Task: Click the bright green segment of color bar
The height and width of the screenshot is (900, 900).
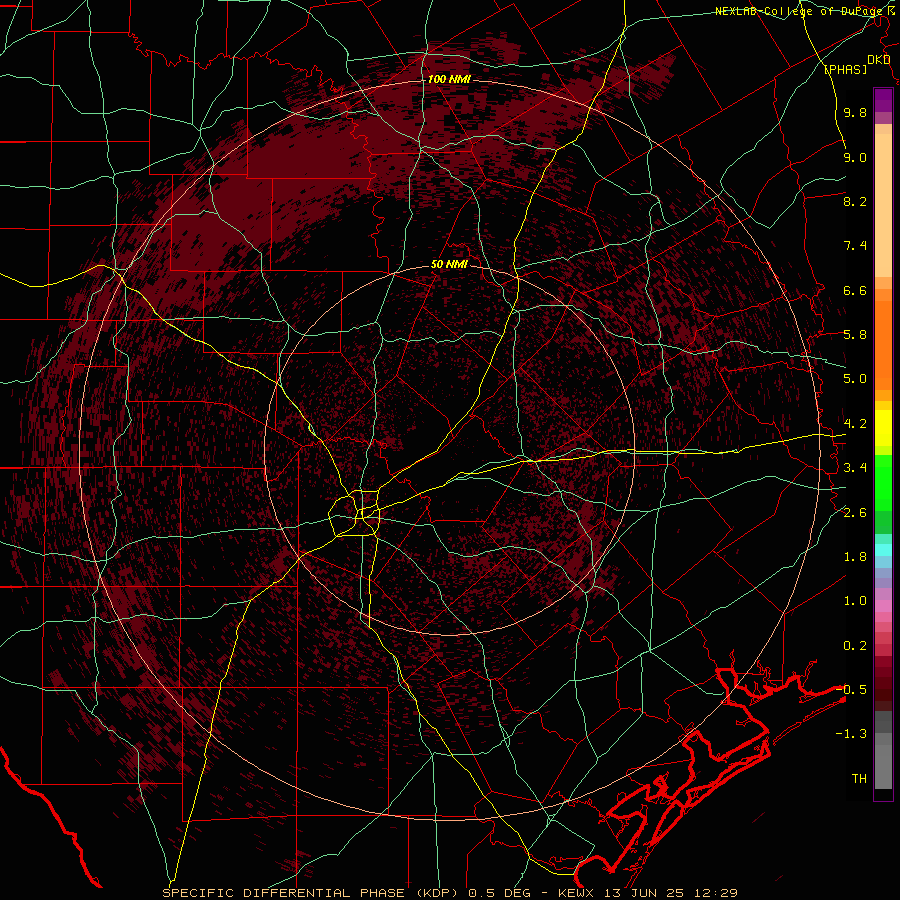Action: 883,484
